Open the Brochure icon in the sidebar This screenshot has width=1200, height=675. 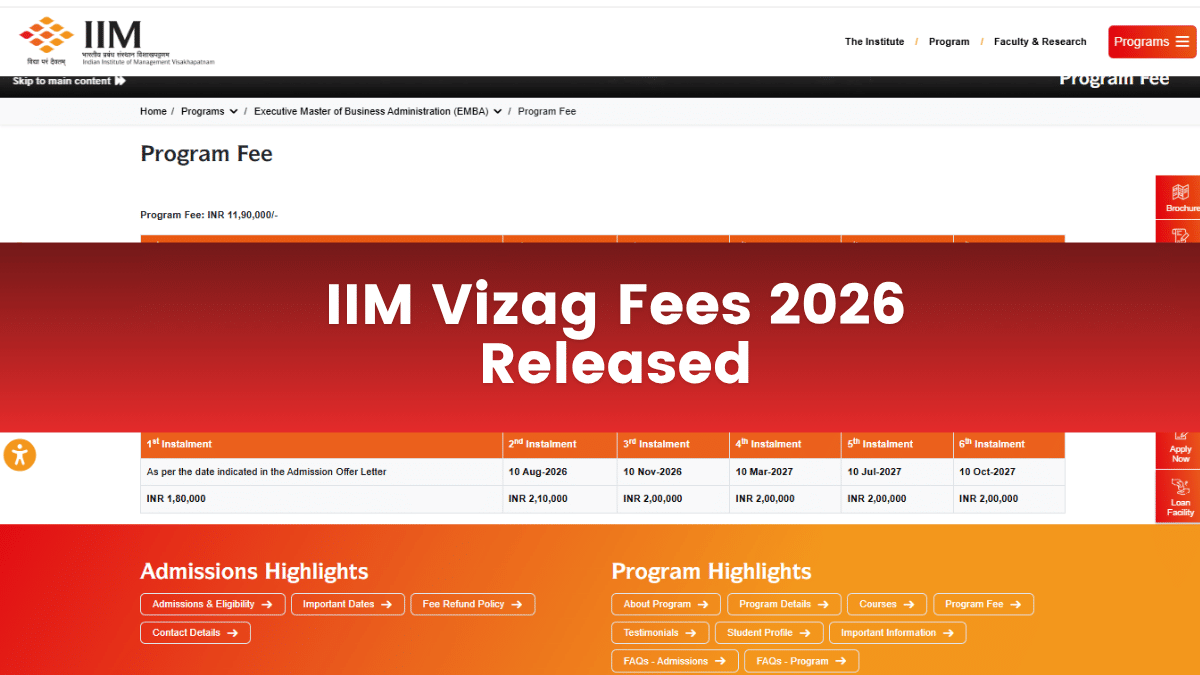click(x=1180, y=197)
